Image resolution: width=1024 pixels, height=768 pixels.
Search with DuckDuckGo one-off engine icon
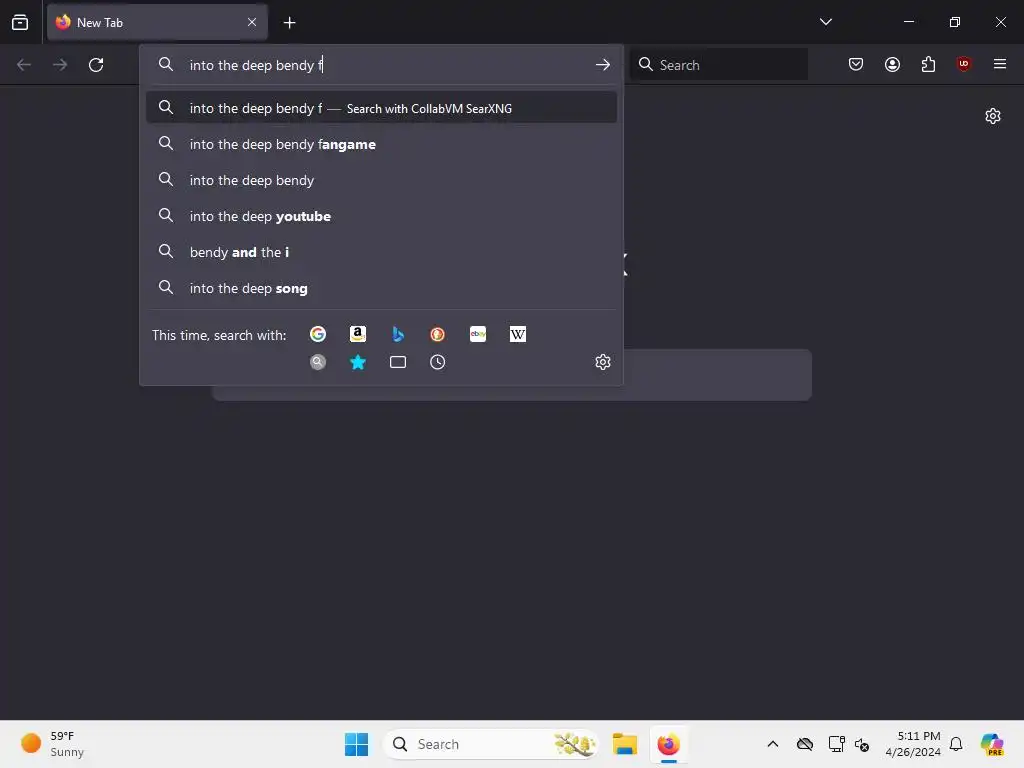[x=438, y=334]
